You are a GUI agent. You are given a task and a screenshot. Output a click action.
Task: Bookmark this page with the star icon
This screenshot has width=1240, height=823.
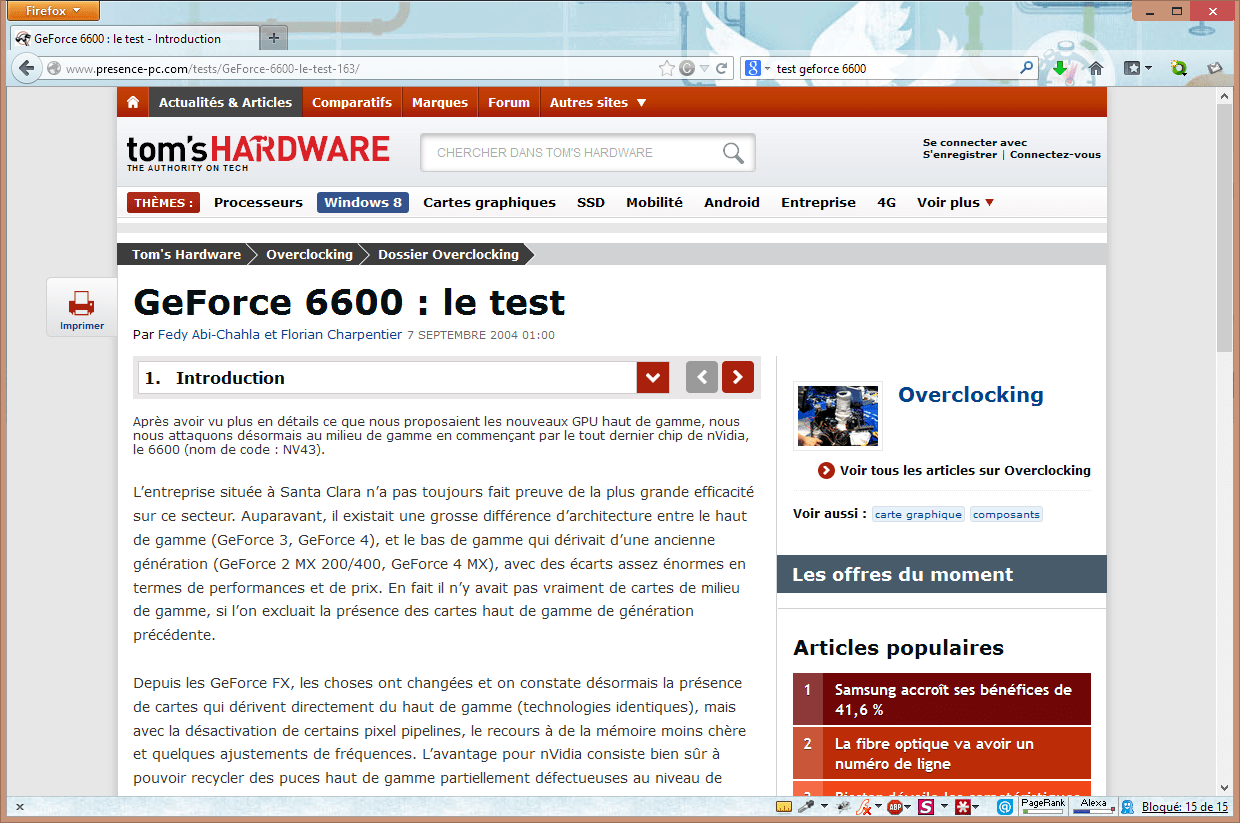pyautogui.click(x=667, y=68)
